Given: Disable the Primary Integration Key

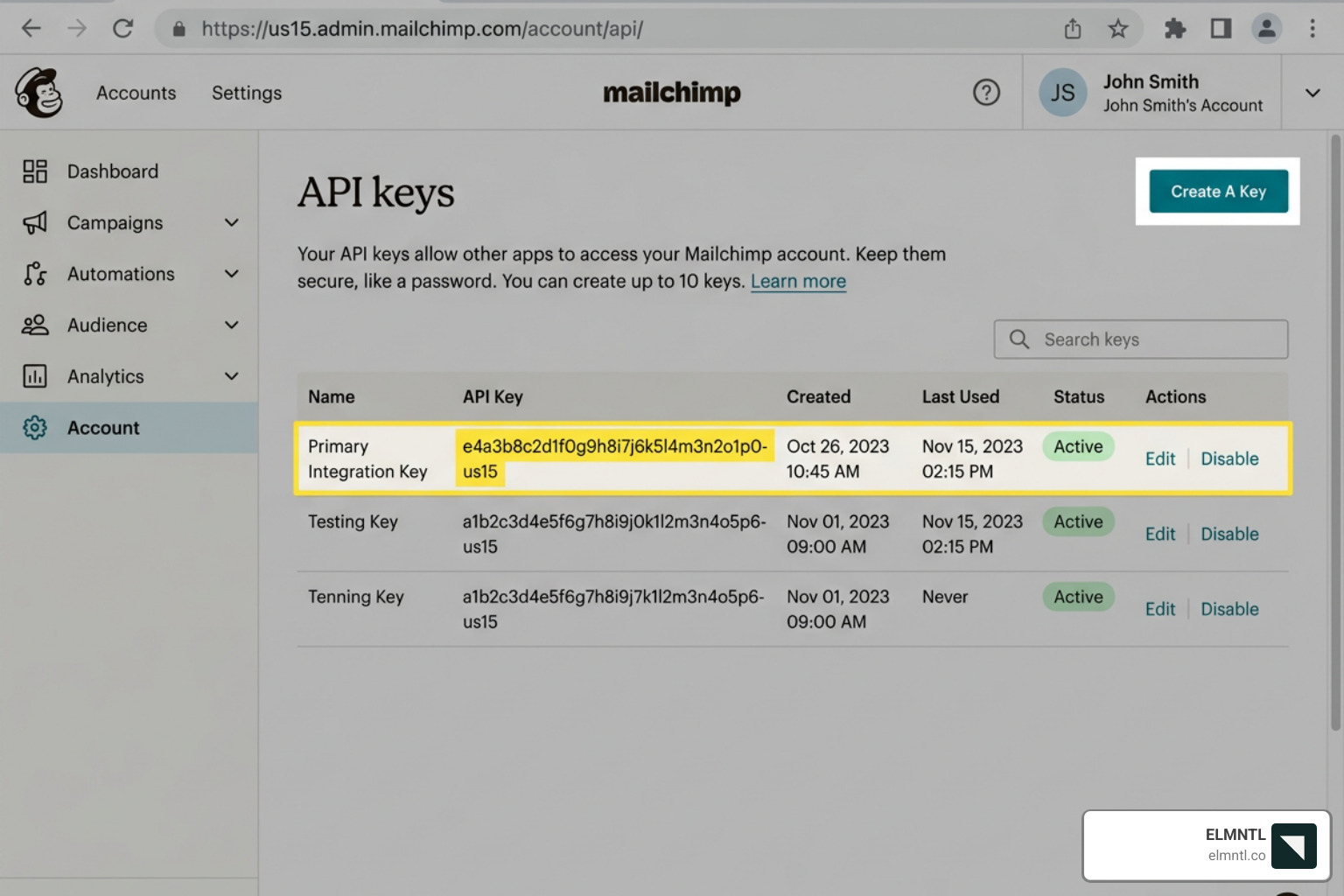Looking at the screenshot, I should [1229, 458].
